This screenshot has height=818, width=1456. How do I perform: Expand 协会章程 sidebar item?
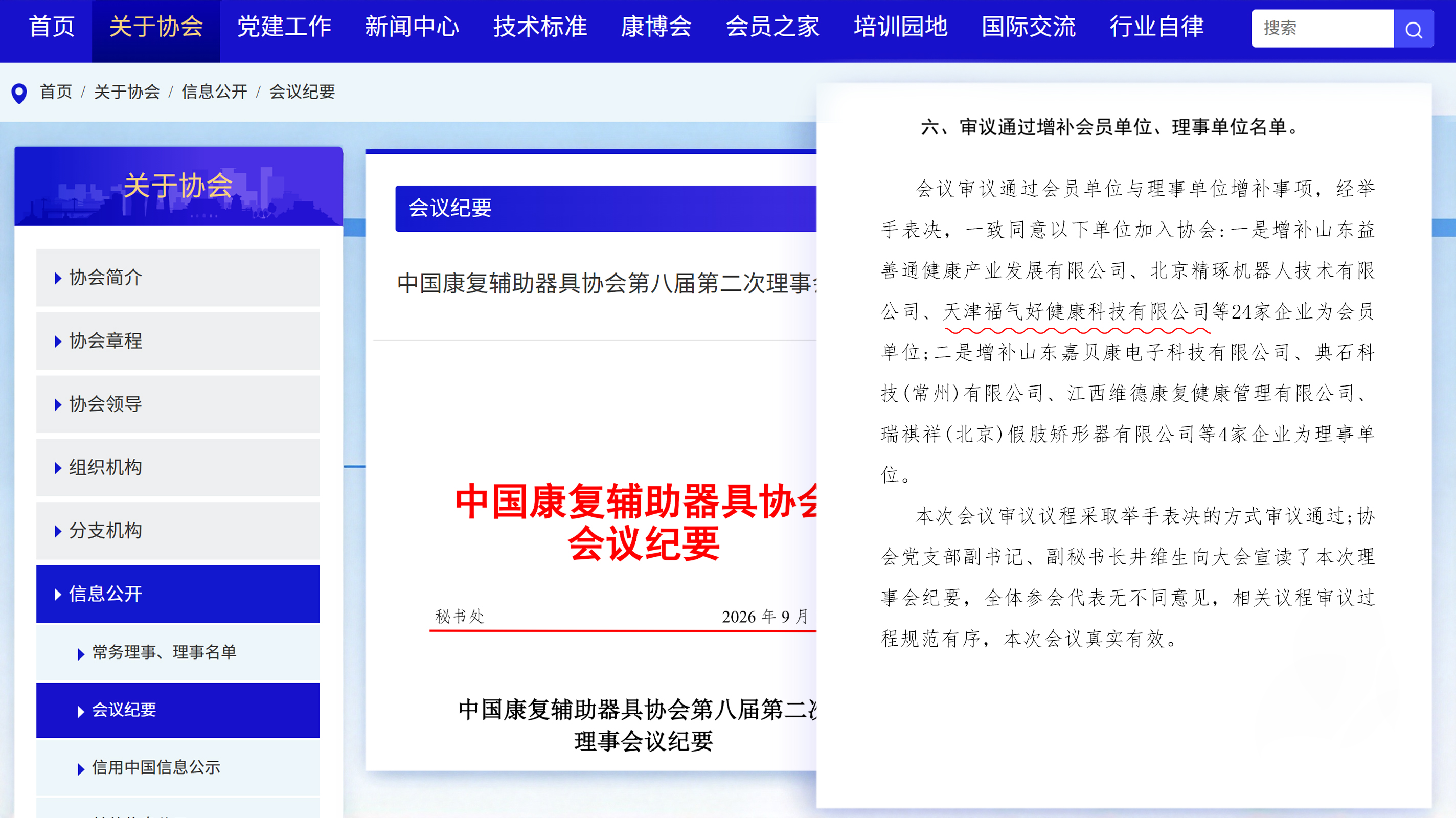pyautogui.click(x=178, y=341)
